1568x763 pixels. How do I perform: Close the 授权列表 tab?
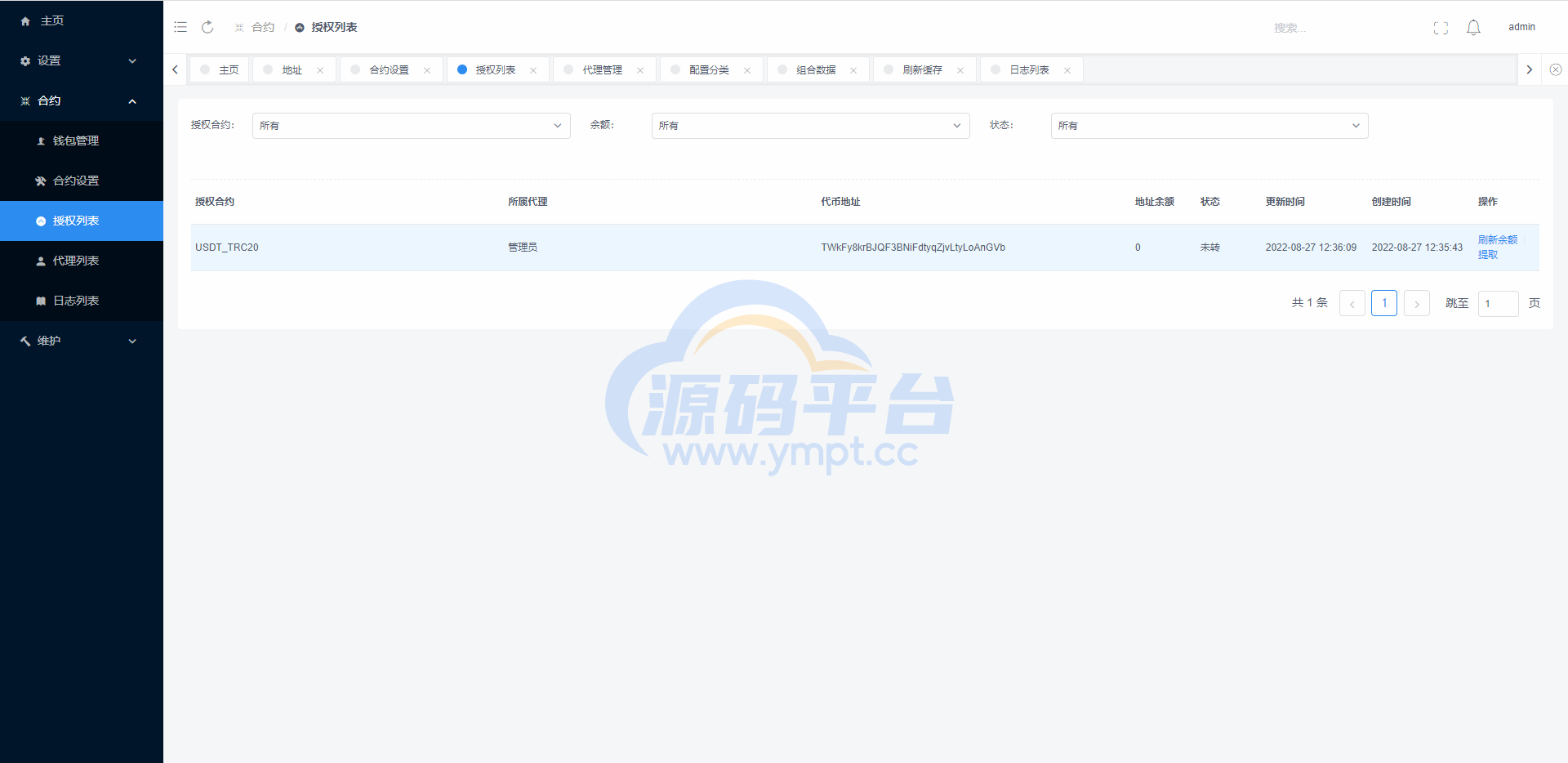tap(533, 70)
